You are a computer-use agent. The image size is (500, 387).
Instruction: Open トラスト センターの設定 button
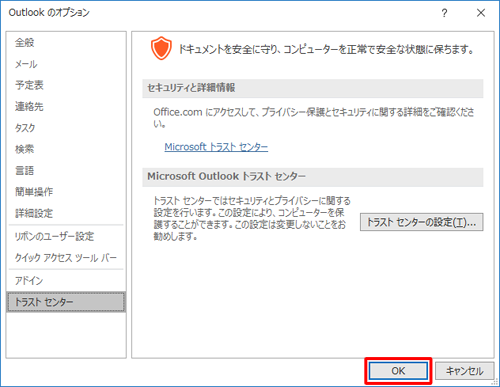point(422,222)
